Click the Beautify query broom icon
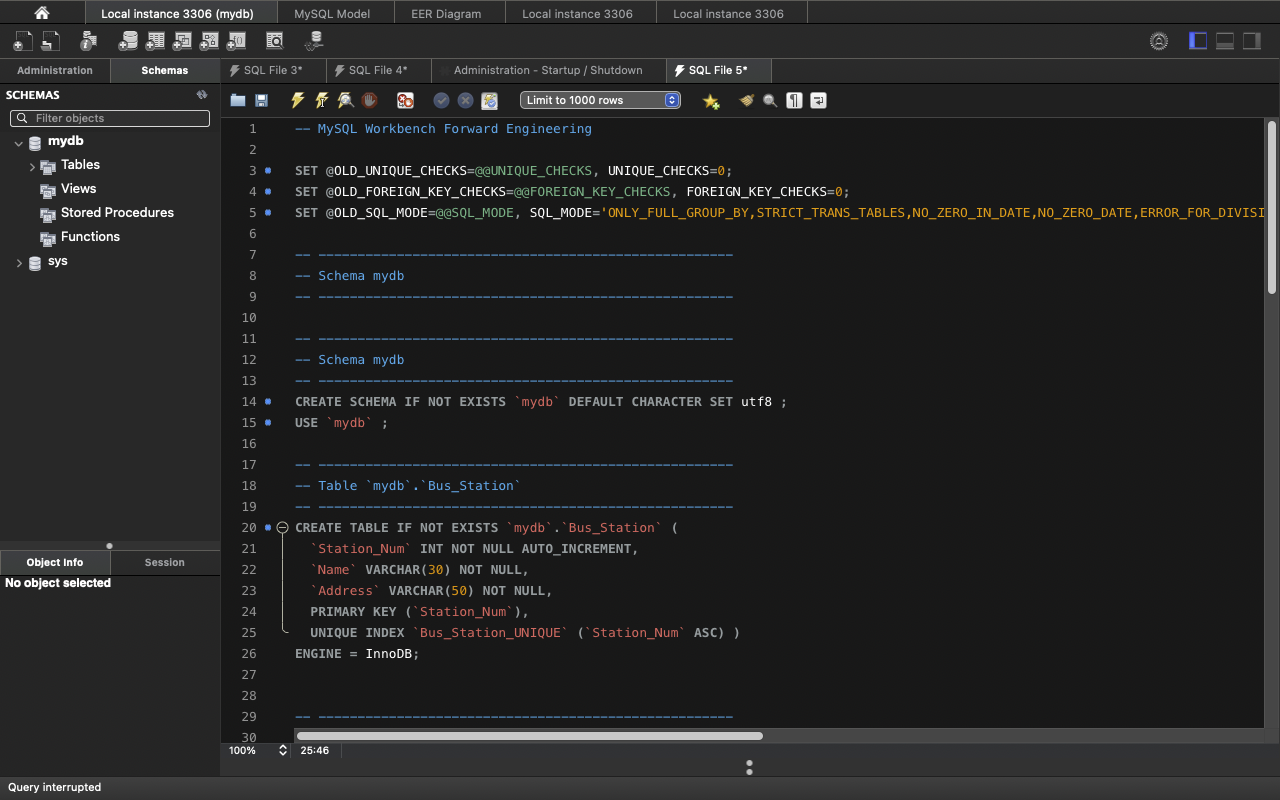The height and width of the screenshot is (800, 1280). (x=746, y=100)
